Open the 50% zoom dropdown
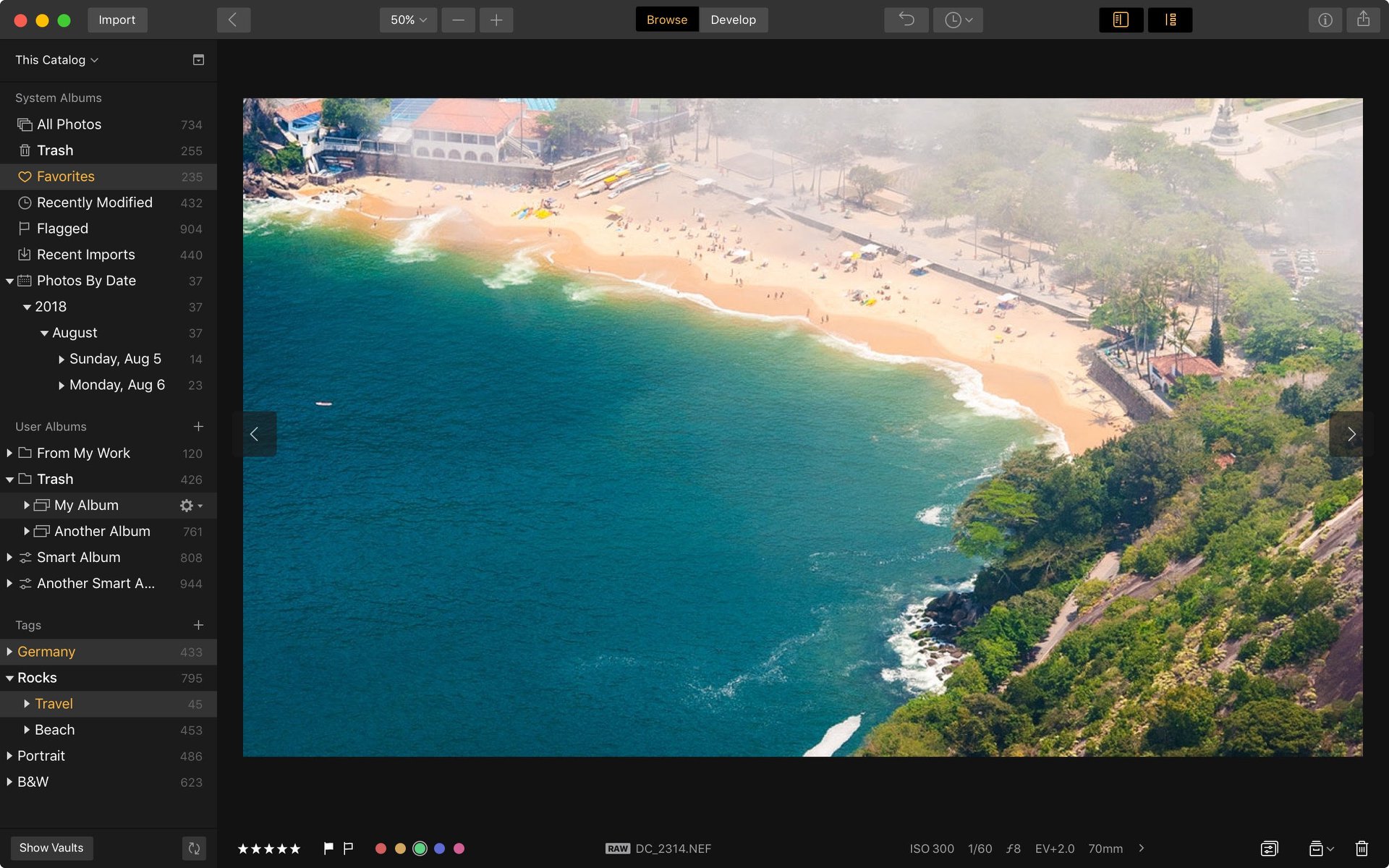Screen dimensions: 1389x868 (408, 20)
